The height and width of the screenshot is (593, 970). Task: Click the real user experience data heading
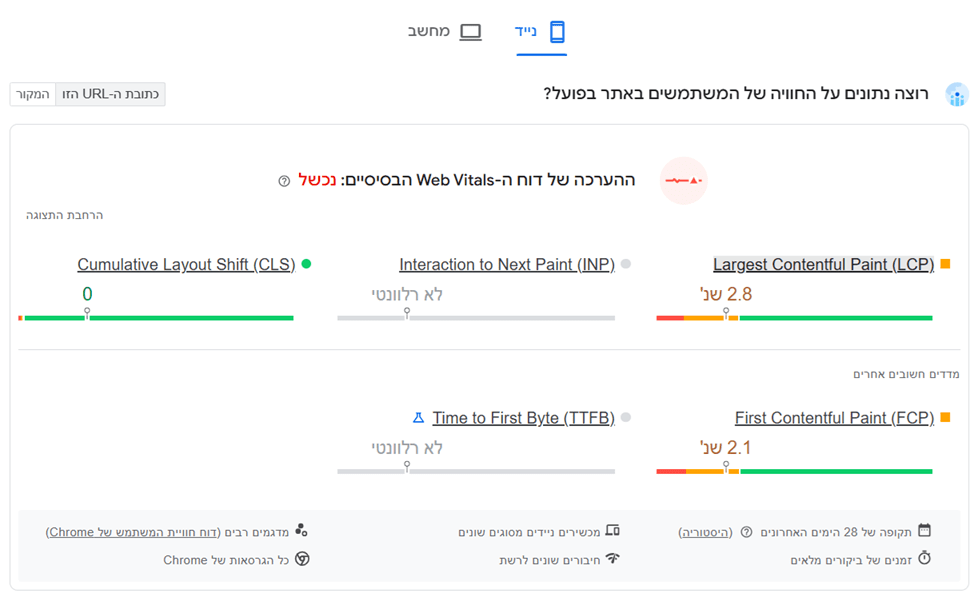pyautogui.click(x=736, y=93)
